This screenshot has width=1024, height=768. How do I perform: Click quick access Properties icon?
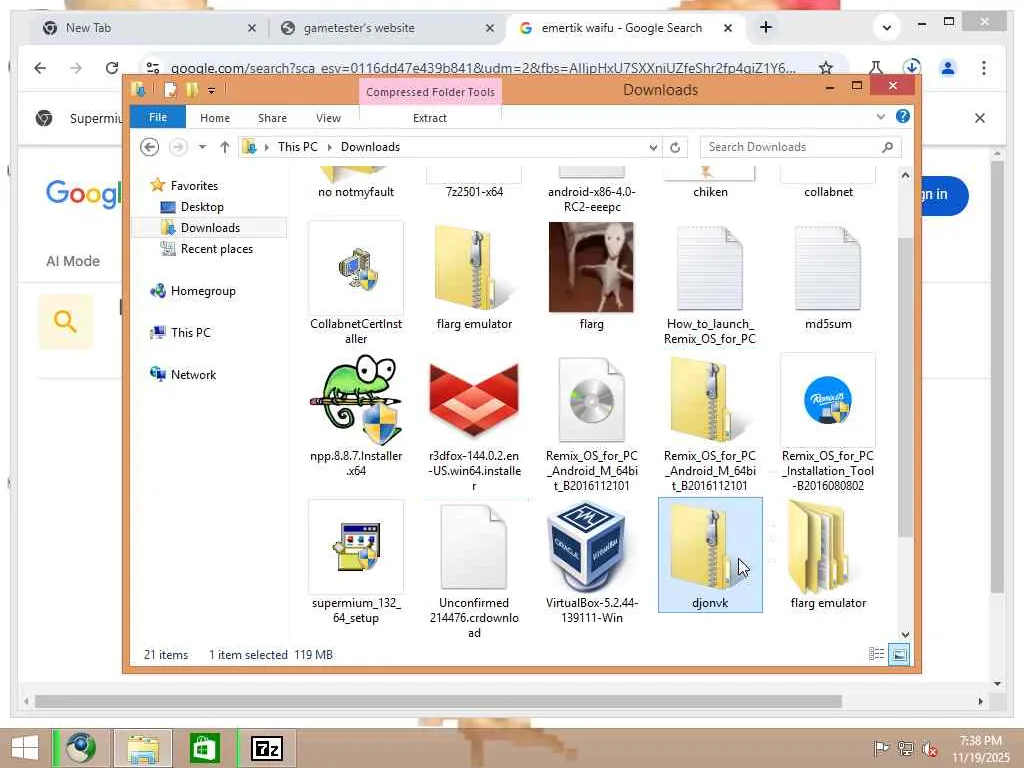pyautogui.click(x=170, y=90)
